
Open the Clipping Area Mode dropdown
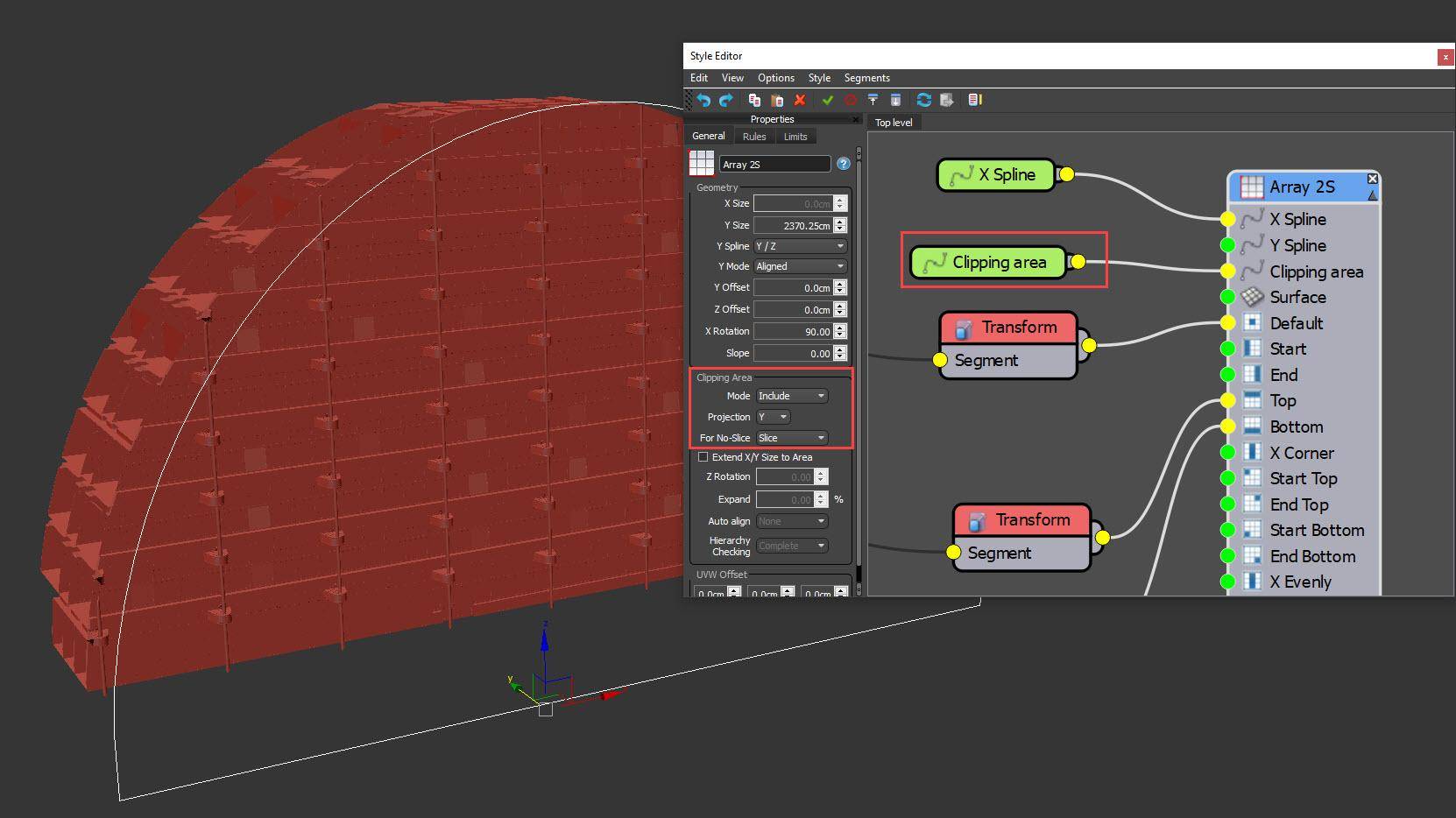pos(791,396)
